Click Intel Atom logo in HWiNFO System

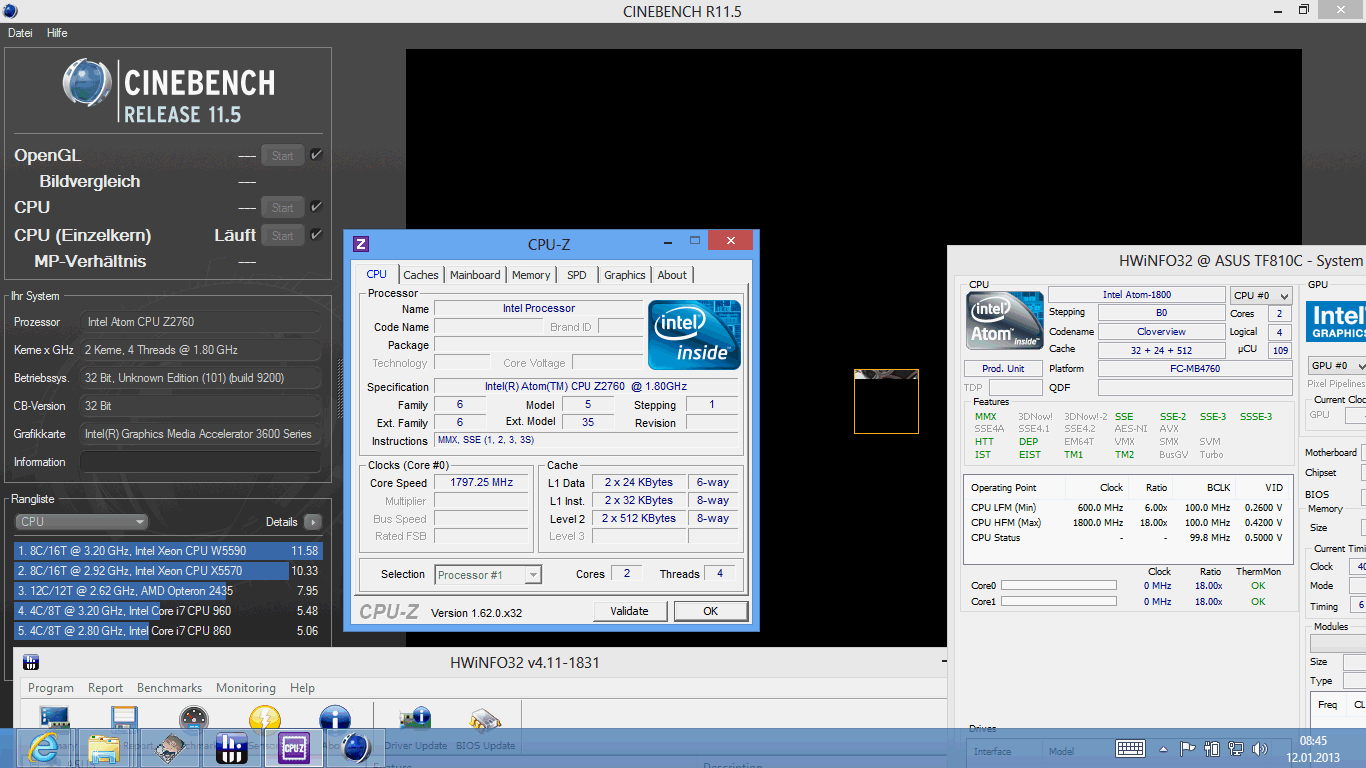[x=1005, y=321]
